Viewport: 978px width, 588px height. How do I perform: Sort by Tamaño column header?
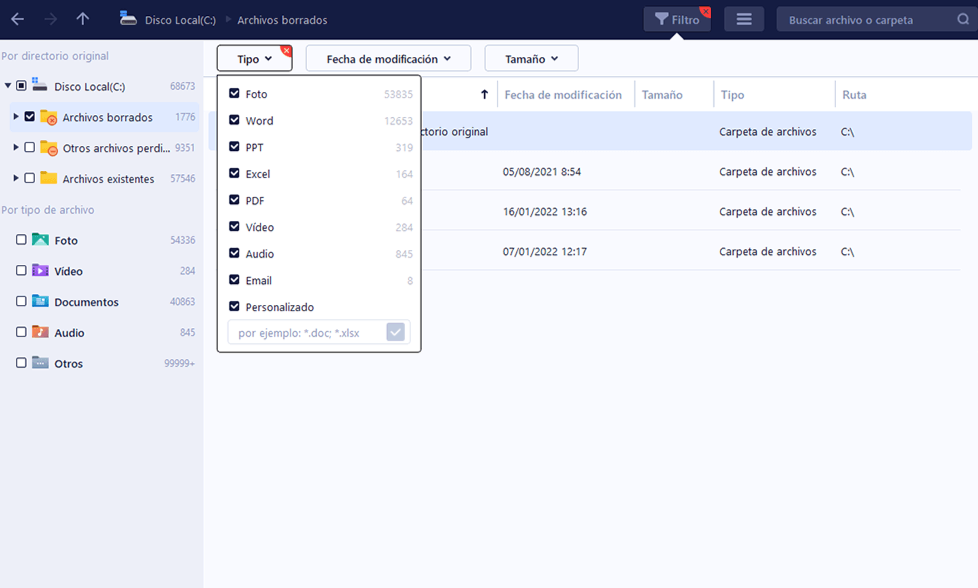tap(662, 95)
